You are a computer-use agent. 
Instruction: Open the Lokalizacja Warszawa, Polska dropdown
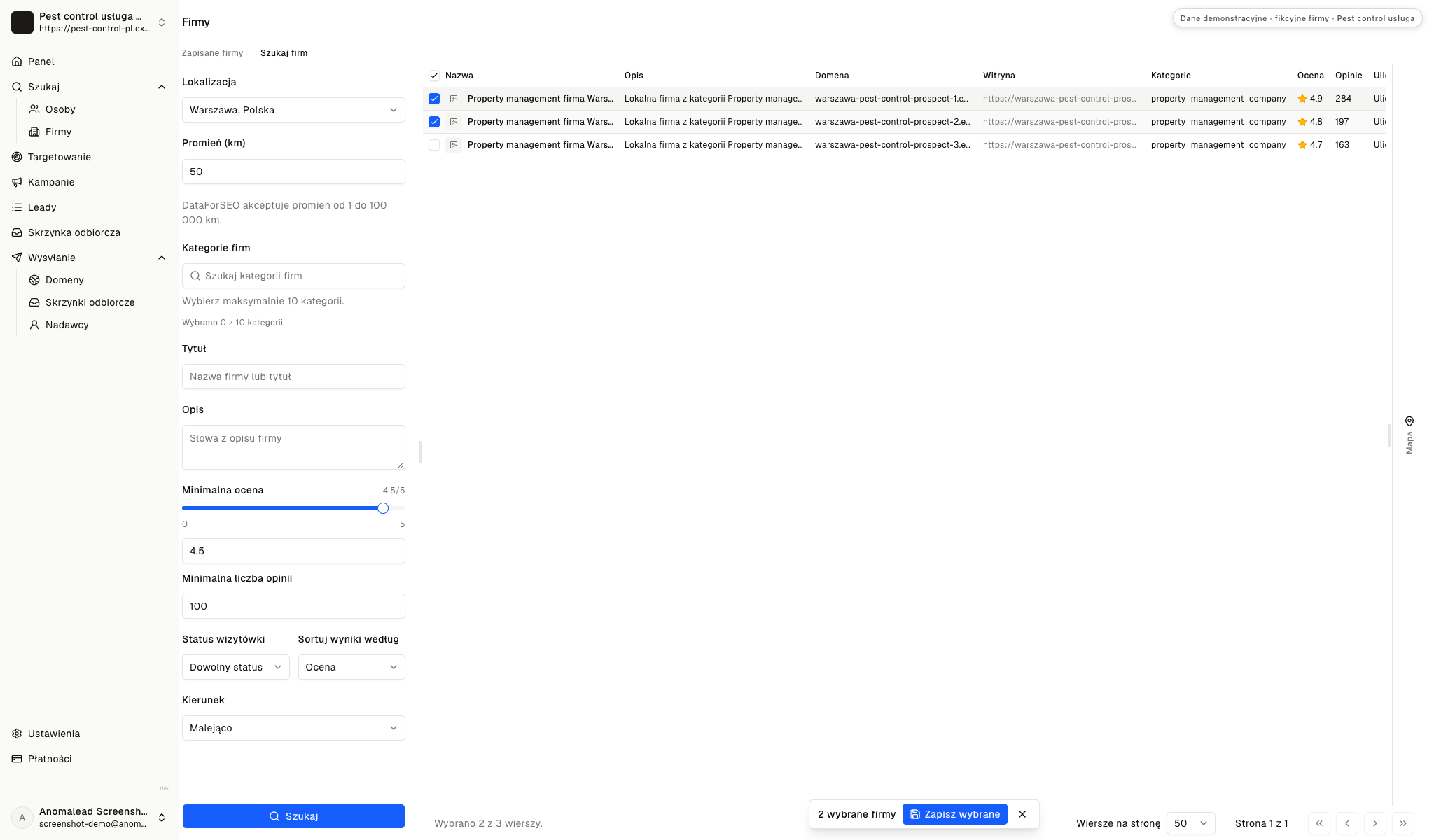coord(293,110)
